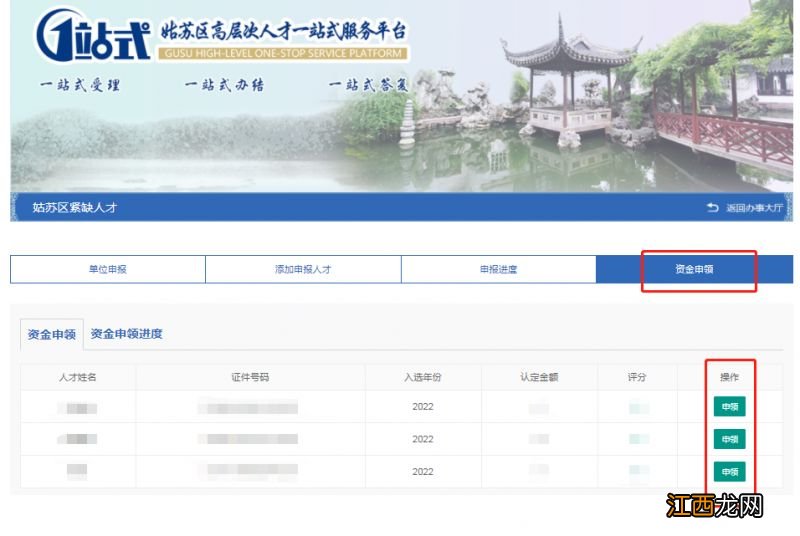This screenshot has width=800, height=536.
Task: Open the 单位申报 tab
Action: 108,269
